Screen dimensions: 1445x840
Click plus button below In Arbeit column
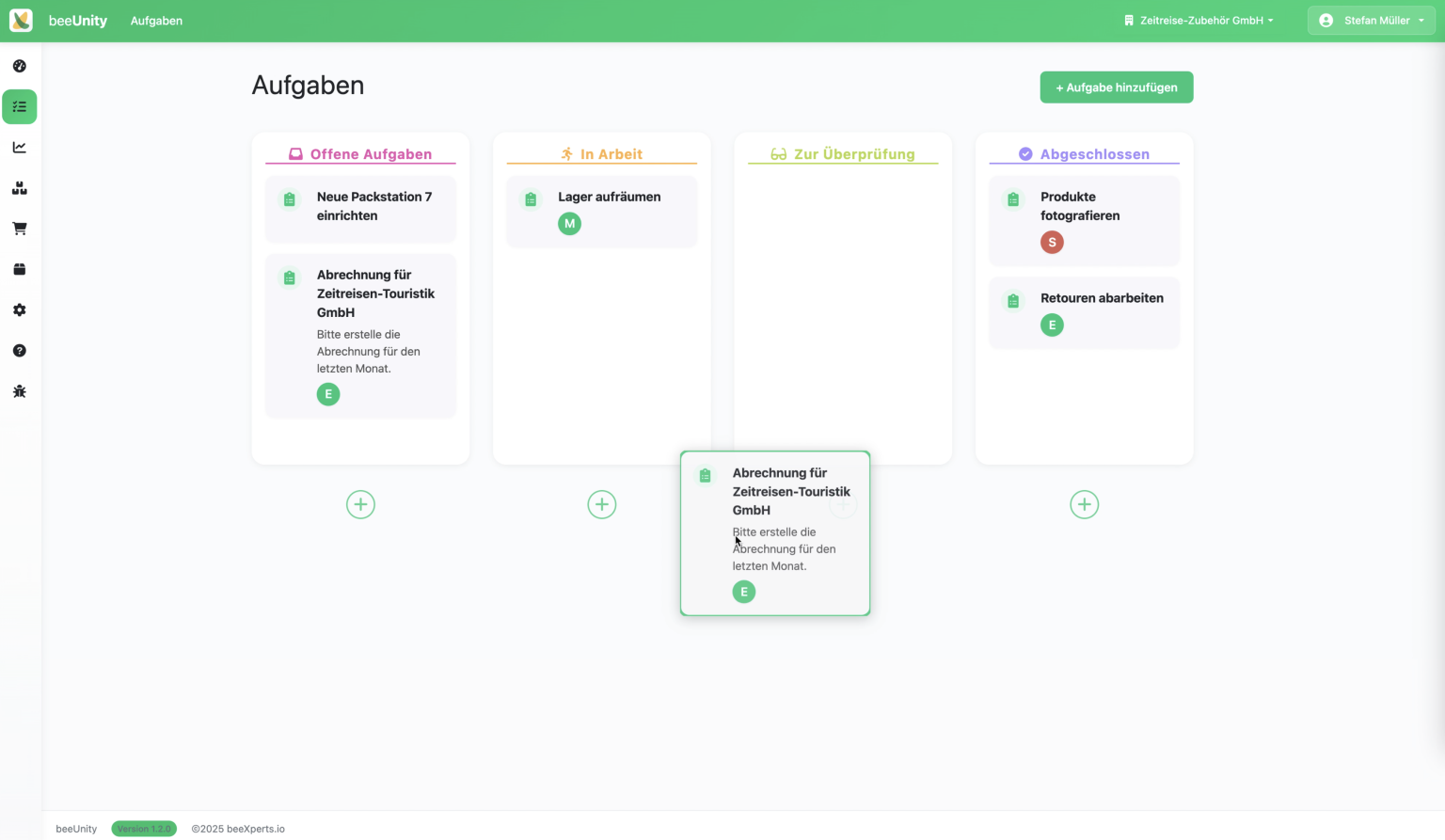point(602,504)
